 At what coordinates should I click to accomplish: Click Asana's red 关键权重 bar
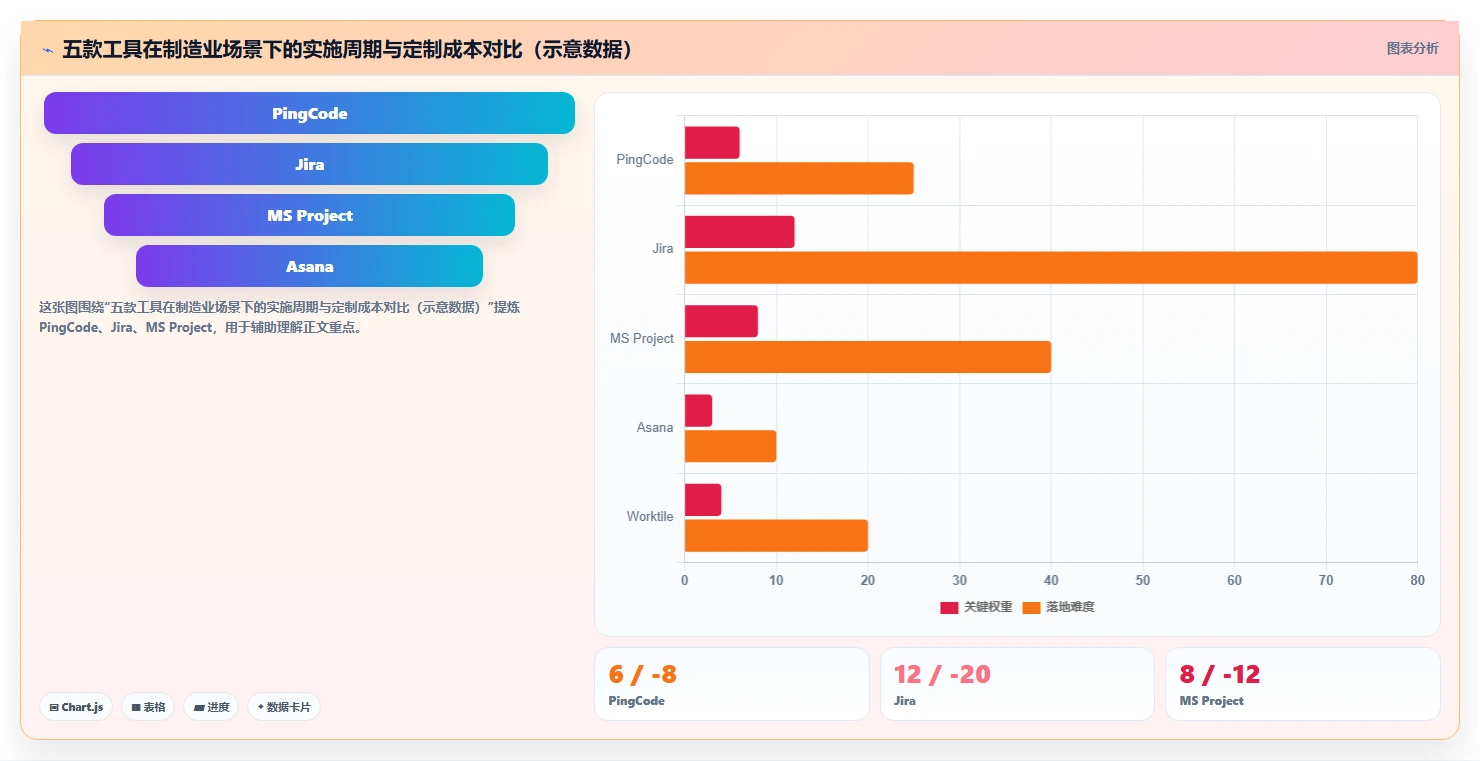point(698,411)
